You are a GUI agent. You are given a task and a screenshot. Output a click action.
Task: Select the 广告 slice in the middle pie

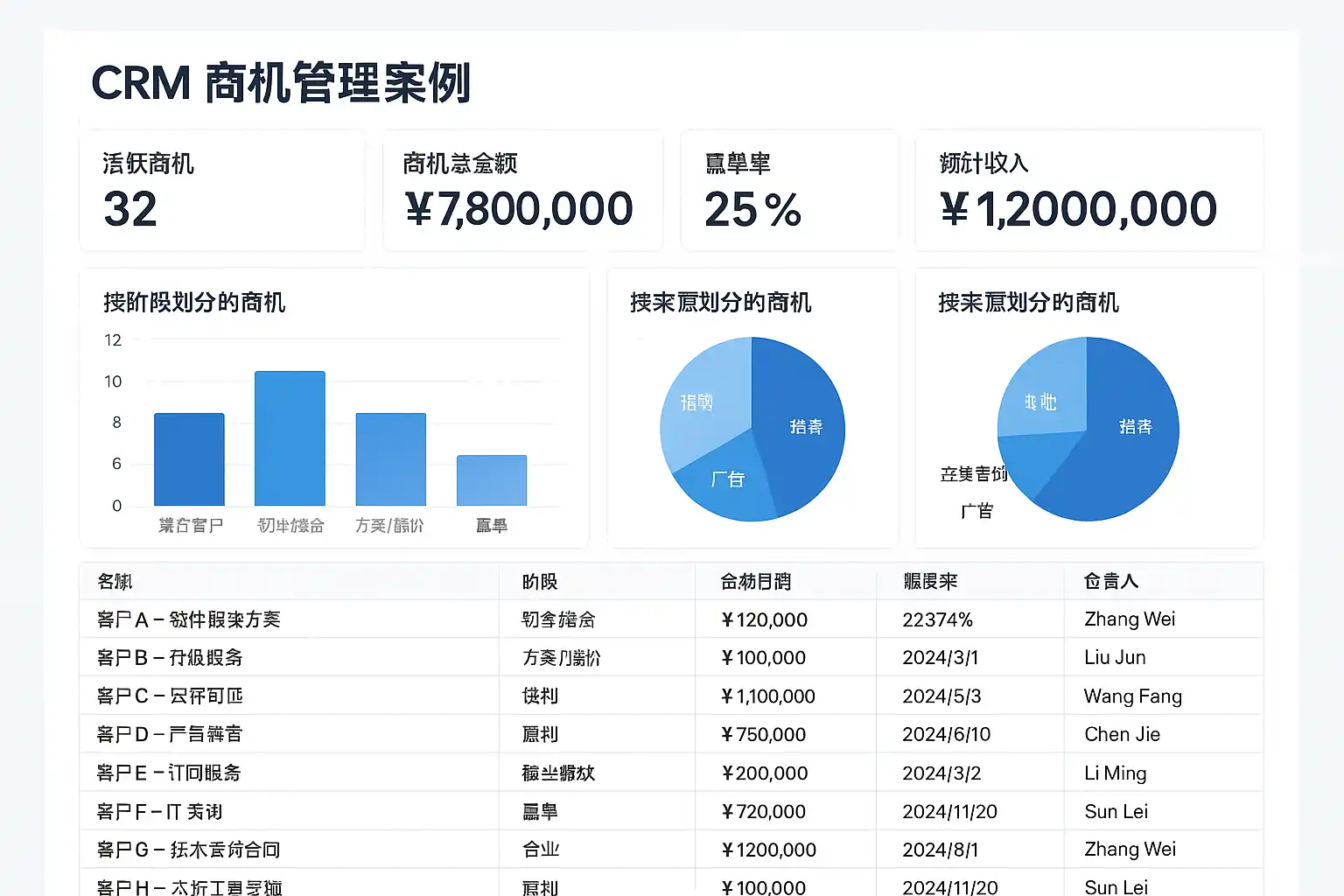click(728, 479)
